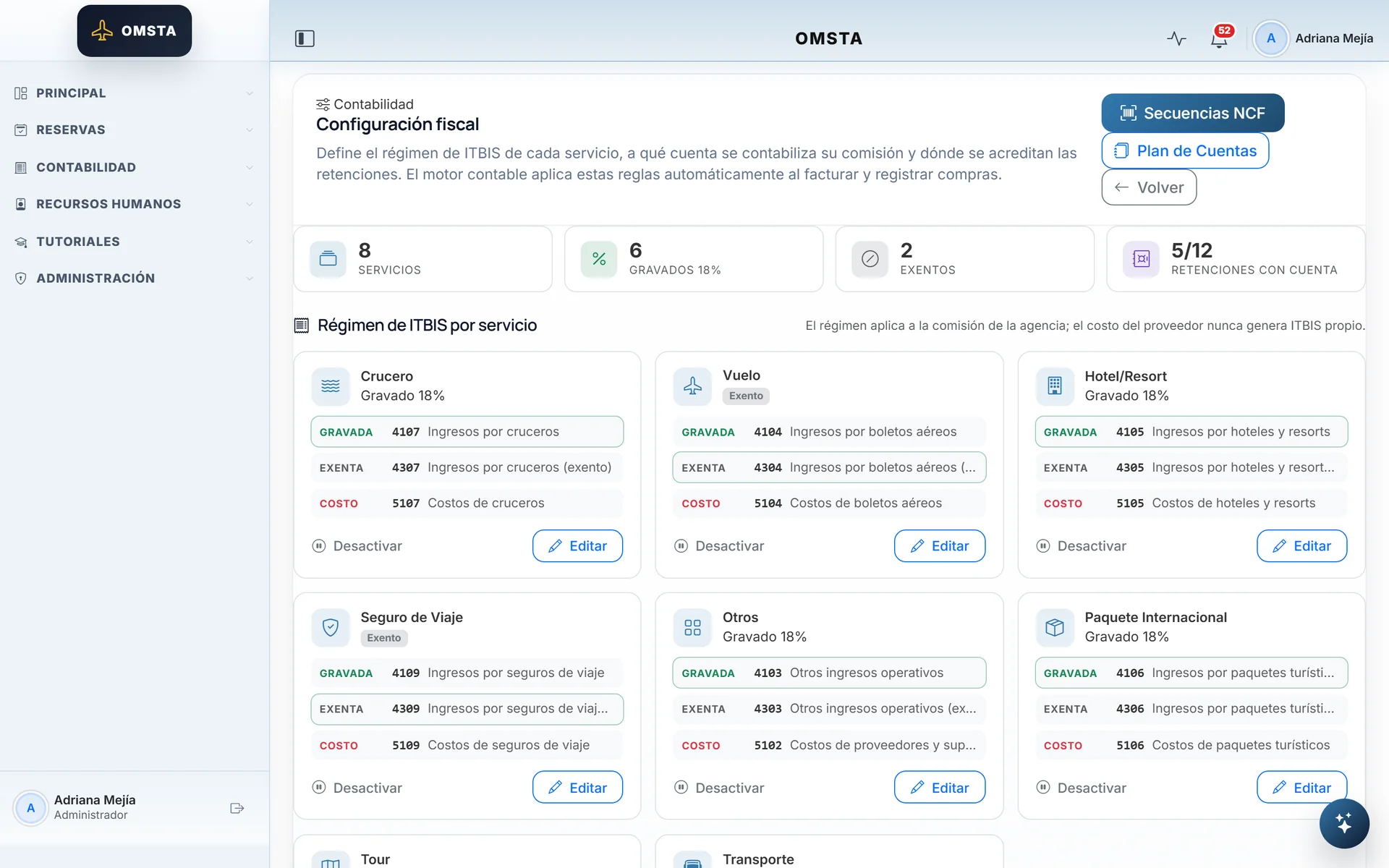Click the Vuelo airplane icon
The image size is (1389, 868).
point(692,386)
